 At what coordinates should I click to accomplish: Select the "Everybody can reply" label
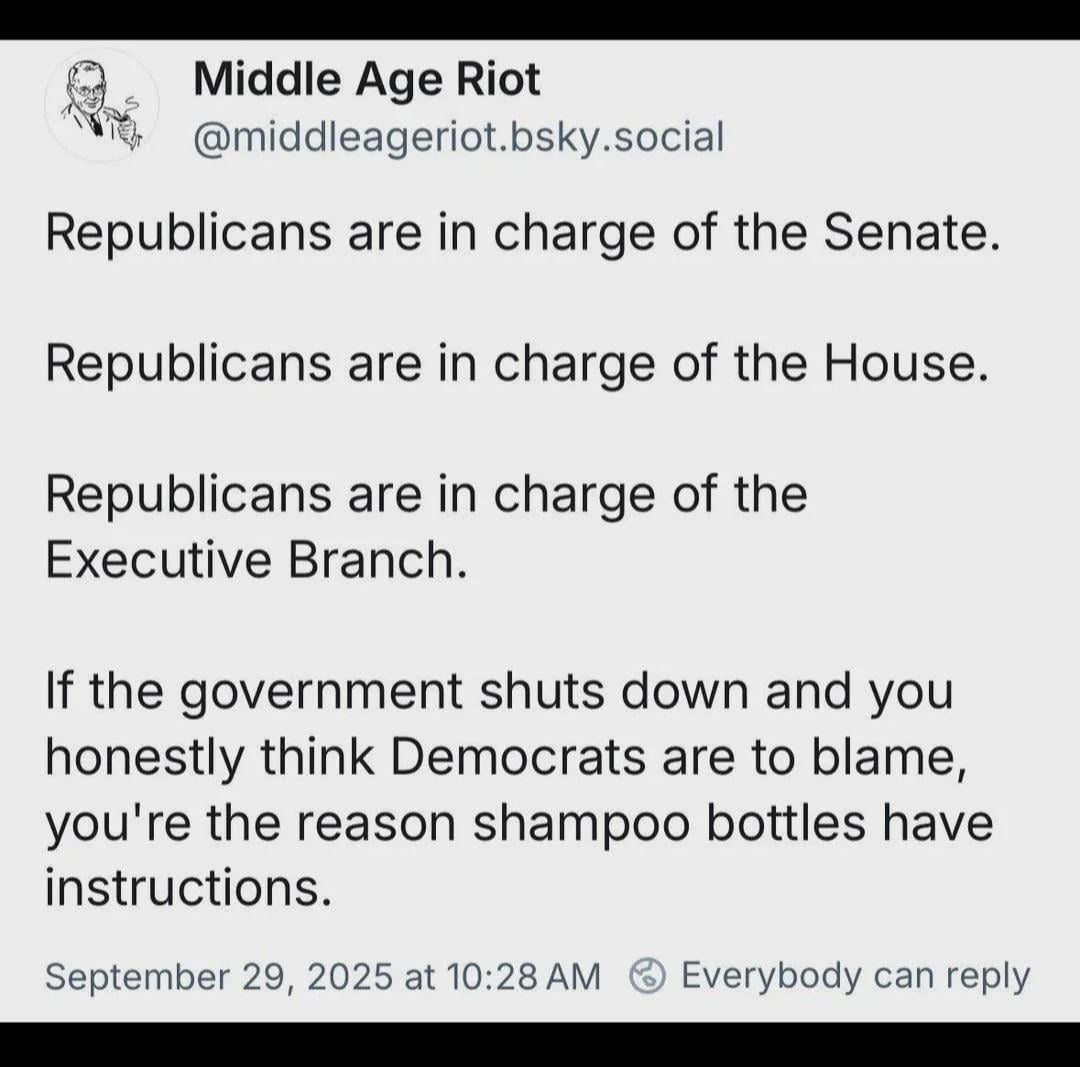(855, 975)
